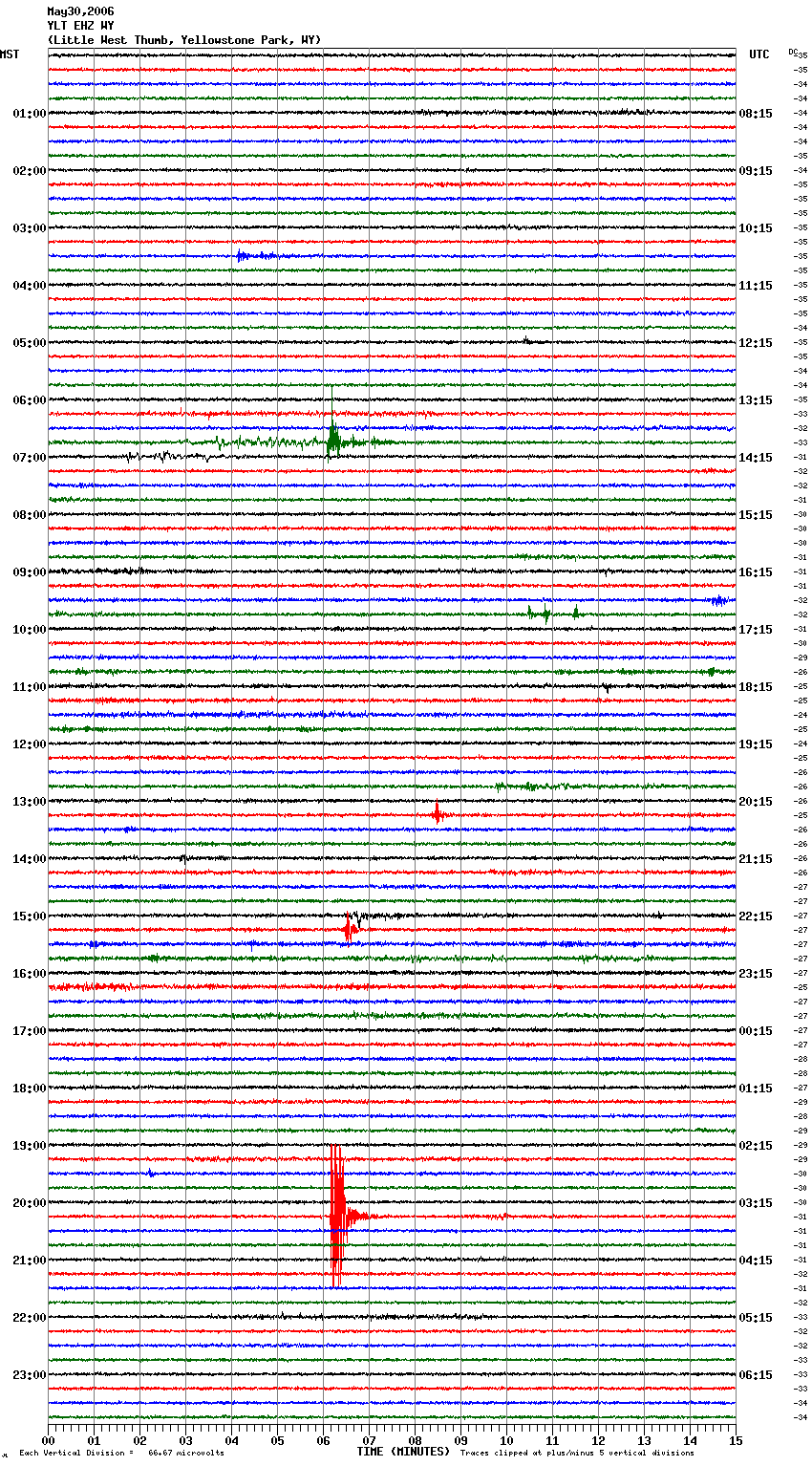This screenshot has width=812, height=1466.
Task: Click the 20:15 UTC row label
Action: pos(756,802)
